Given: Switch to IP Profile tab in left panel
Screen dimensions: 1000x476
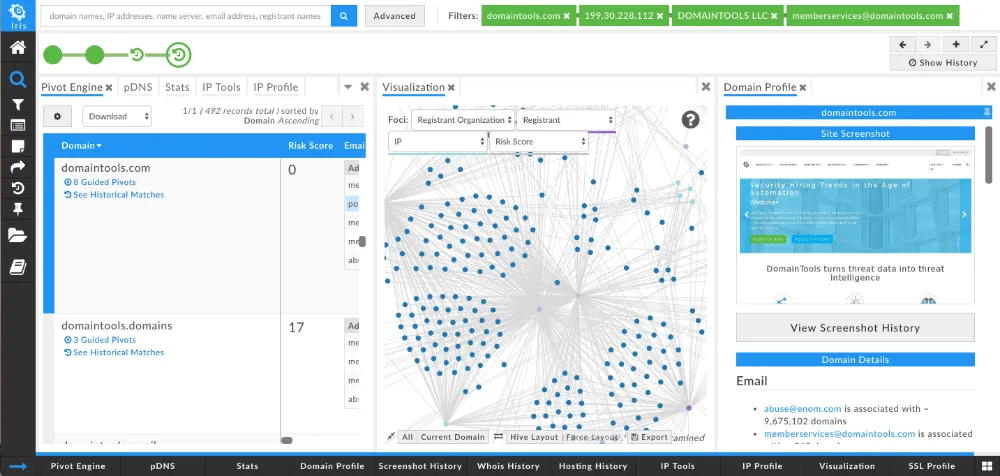Looking at the screenshot, I should click(x=276, y=87).
